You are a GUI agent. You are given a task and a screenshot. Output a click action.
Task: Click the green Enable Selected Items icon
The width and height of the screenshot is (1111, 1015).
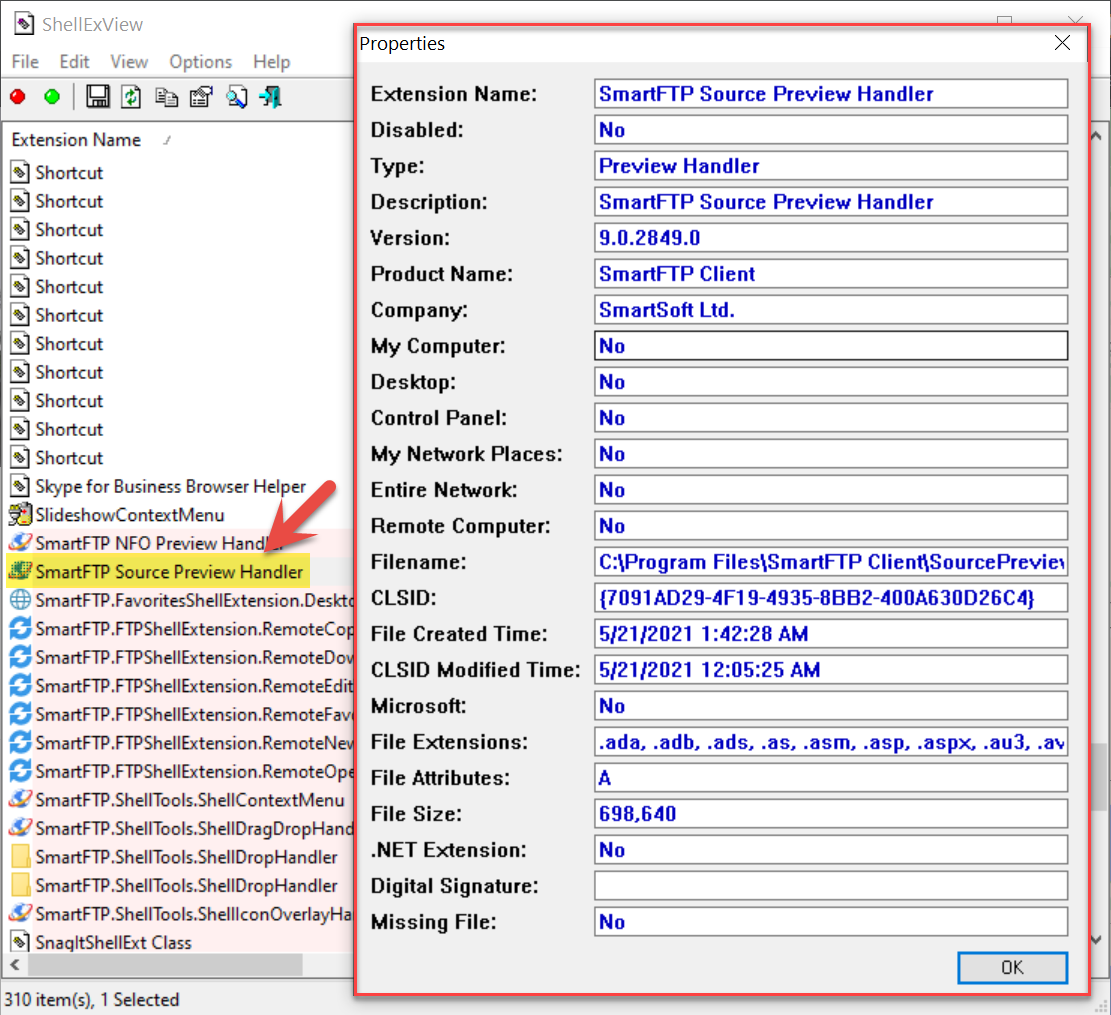(51, 97)
